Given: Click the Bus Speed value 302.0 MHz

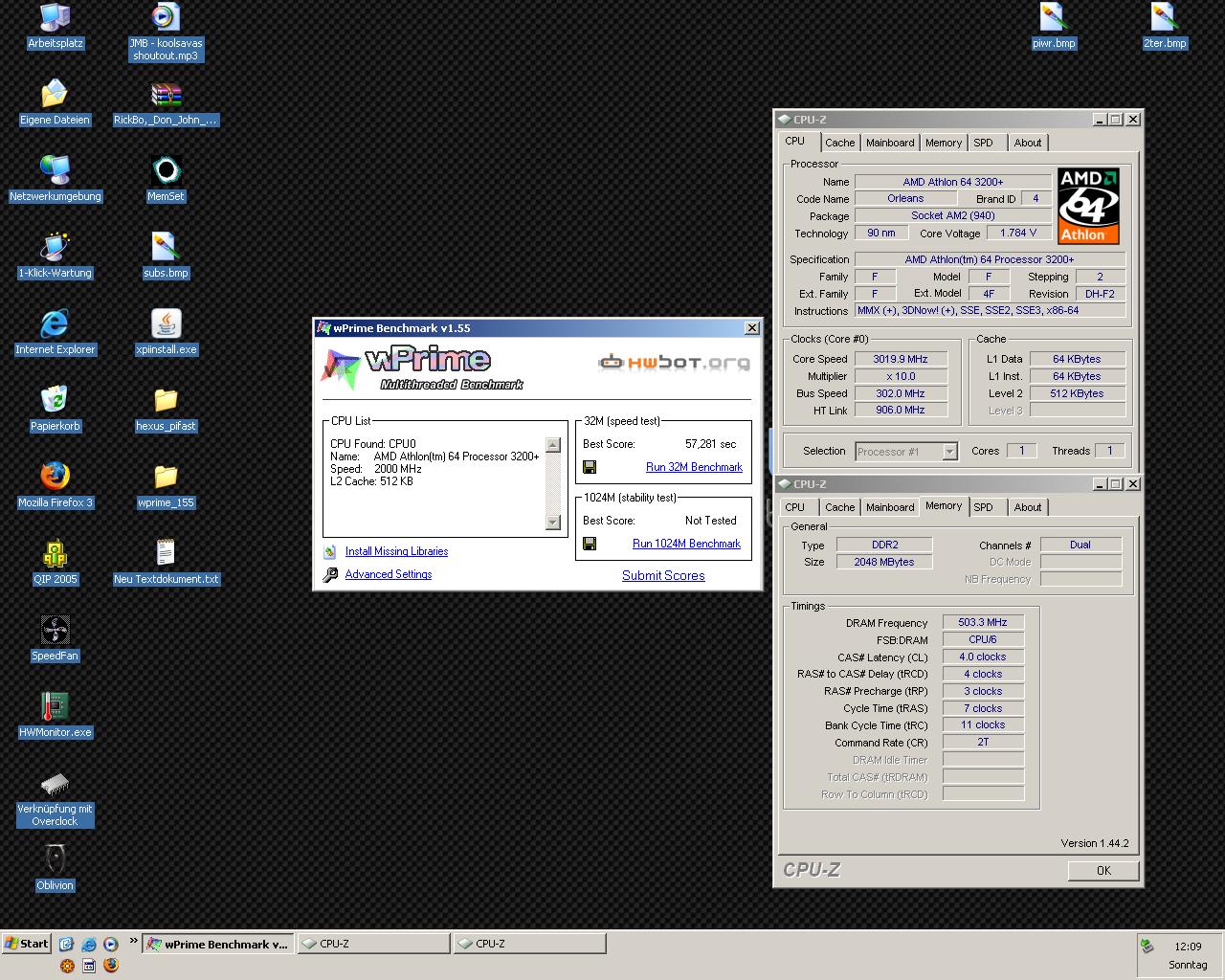Looking at the screenshot, I should 901,393.
